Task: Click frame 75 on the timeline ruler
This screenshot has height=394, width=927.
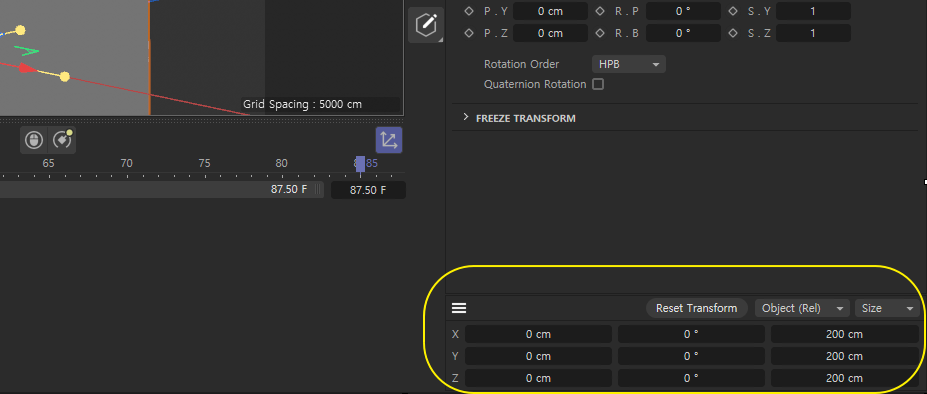Action: coord(204,163)
